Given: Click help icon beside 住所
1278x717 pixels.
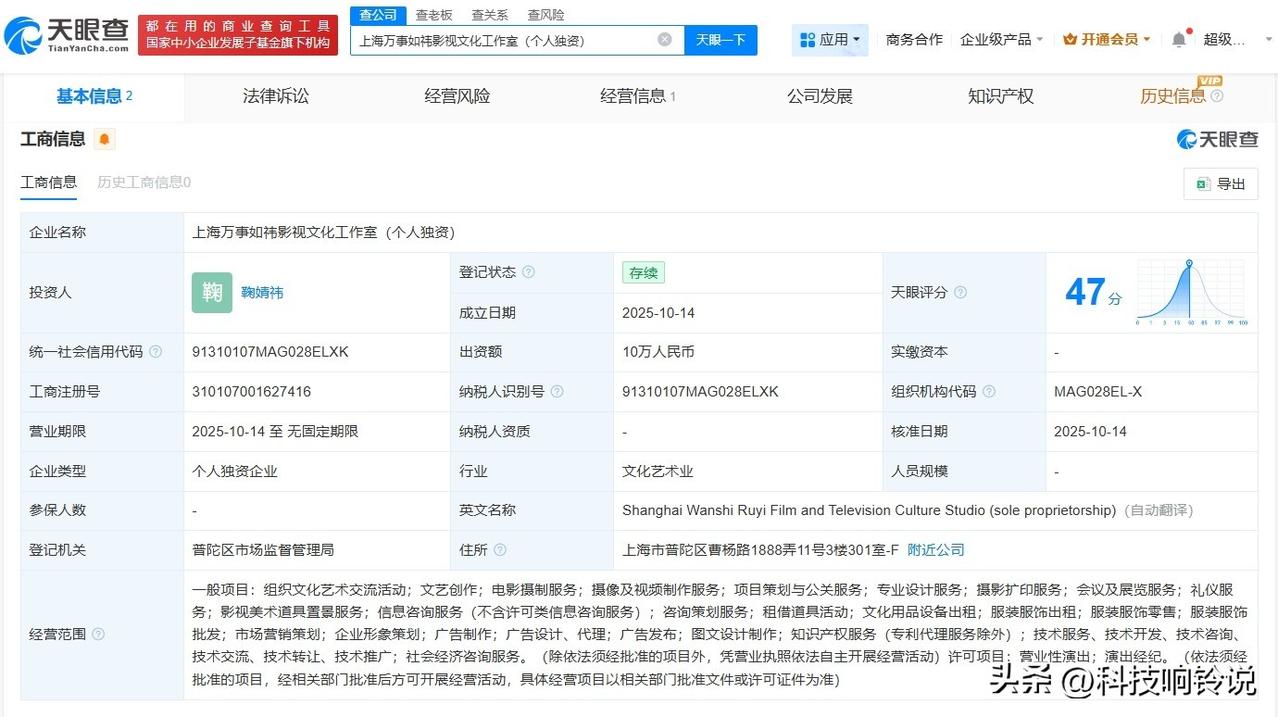Looking at the screenshot, I should (x=500, y=550).
